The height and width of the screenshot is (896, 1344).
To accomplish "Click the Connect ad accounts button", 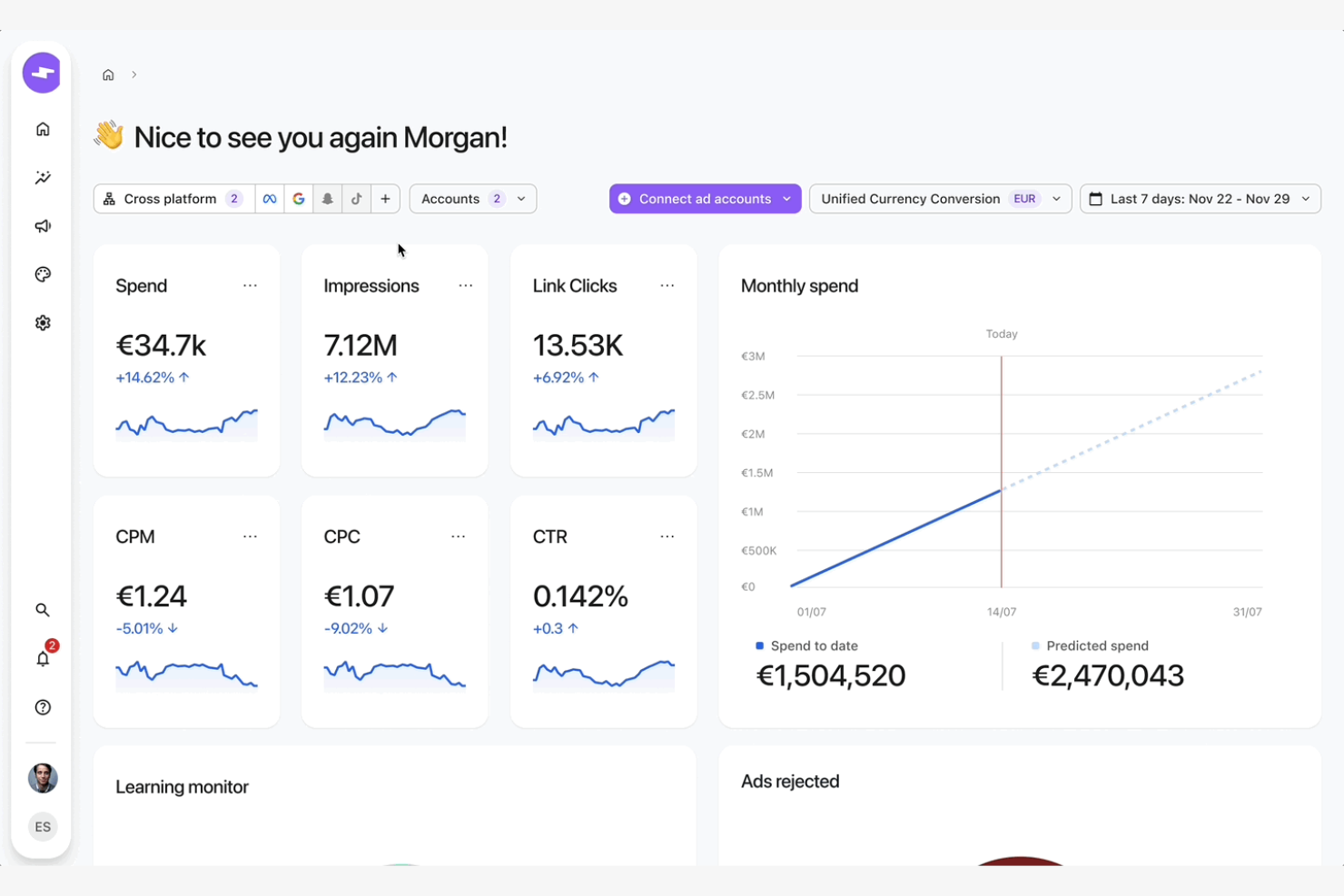I will click(x=705, y=198).
